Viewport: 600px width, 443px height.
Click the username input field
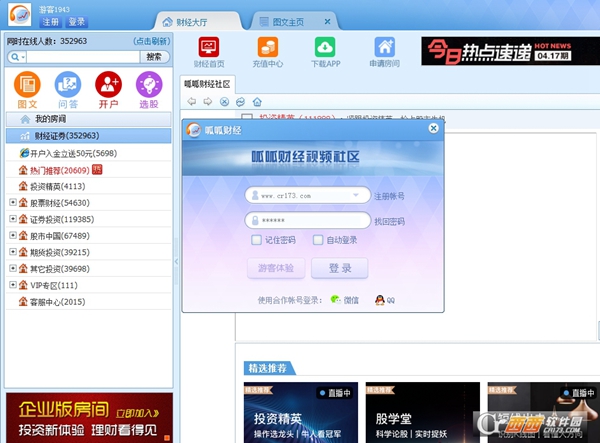308,195
